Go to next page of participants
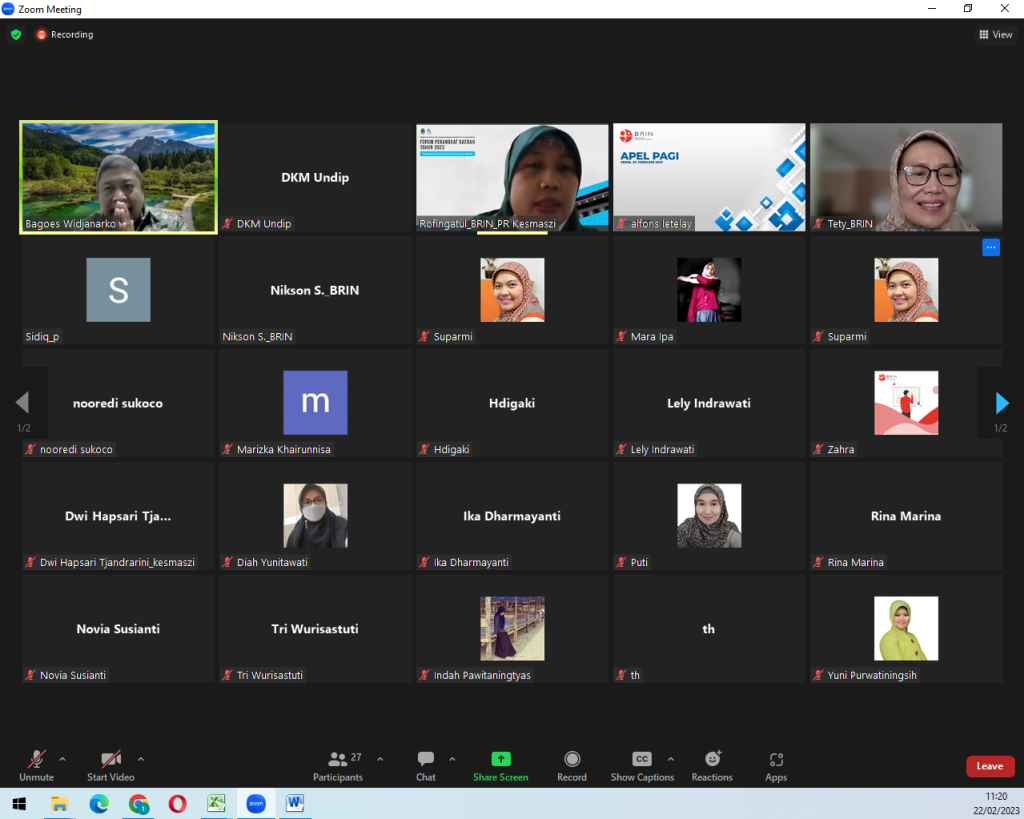Viewport: 1024px width, 819px height. (1002, 403)
